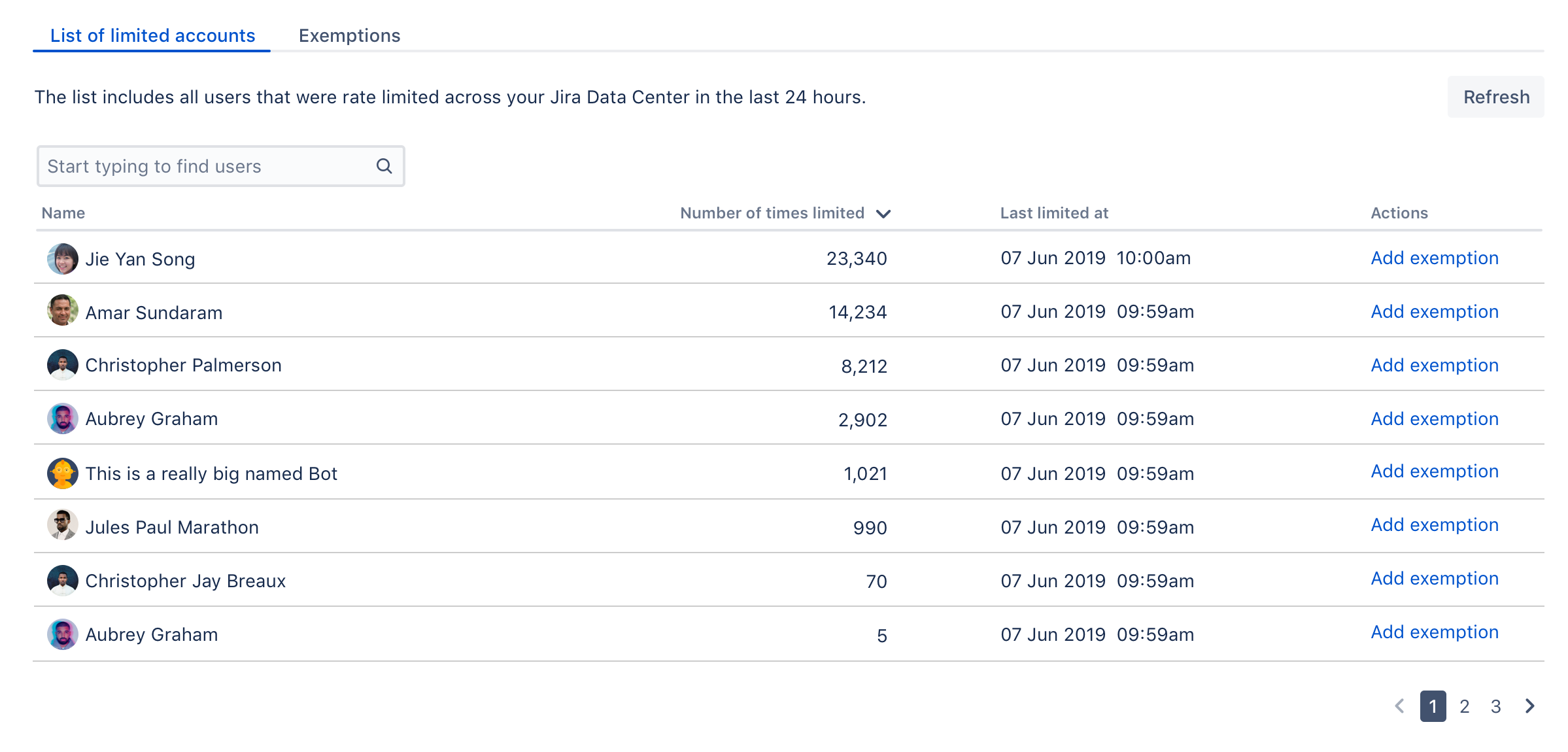The image size is (1568, 752).
Task: Click Christopher Jay Breaux's avatar
Action: (x=63, y=581)
